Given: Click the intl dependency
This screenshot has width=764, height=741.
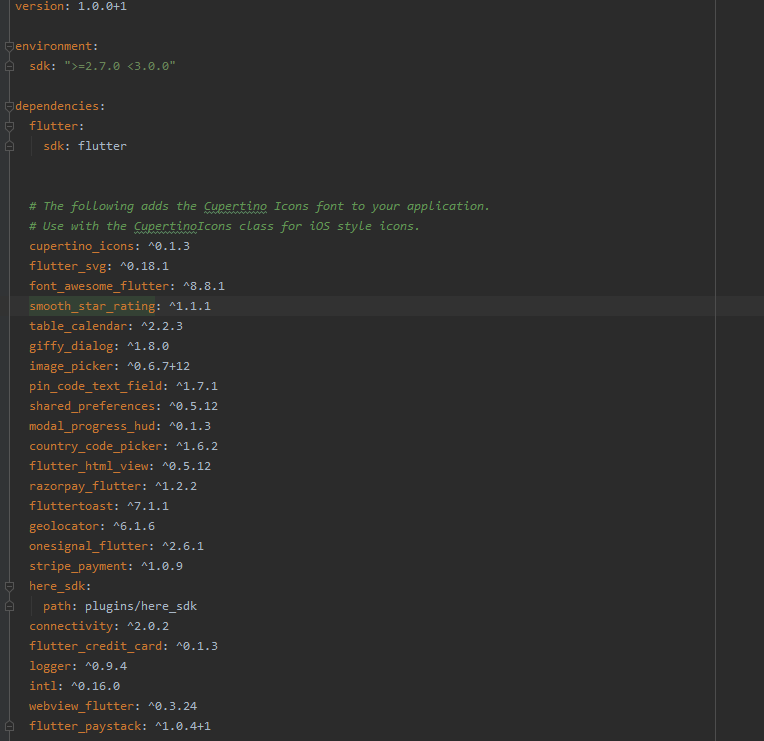Looking at the screenshot, I should [75, 686].
